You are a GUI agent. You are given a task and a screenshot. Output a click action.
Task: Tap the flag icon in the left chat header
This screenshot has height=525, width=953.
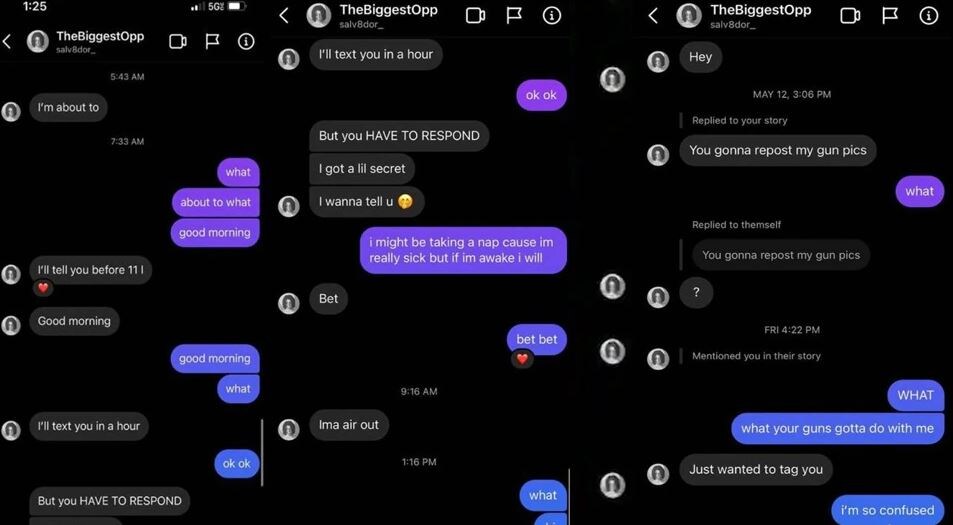point(212,41)
